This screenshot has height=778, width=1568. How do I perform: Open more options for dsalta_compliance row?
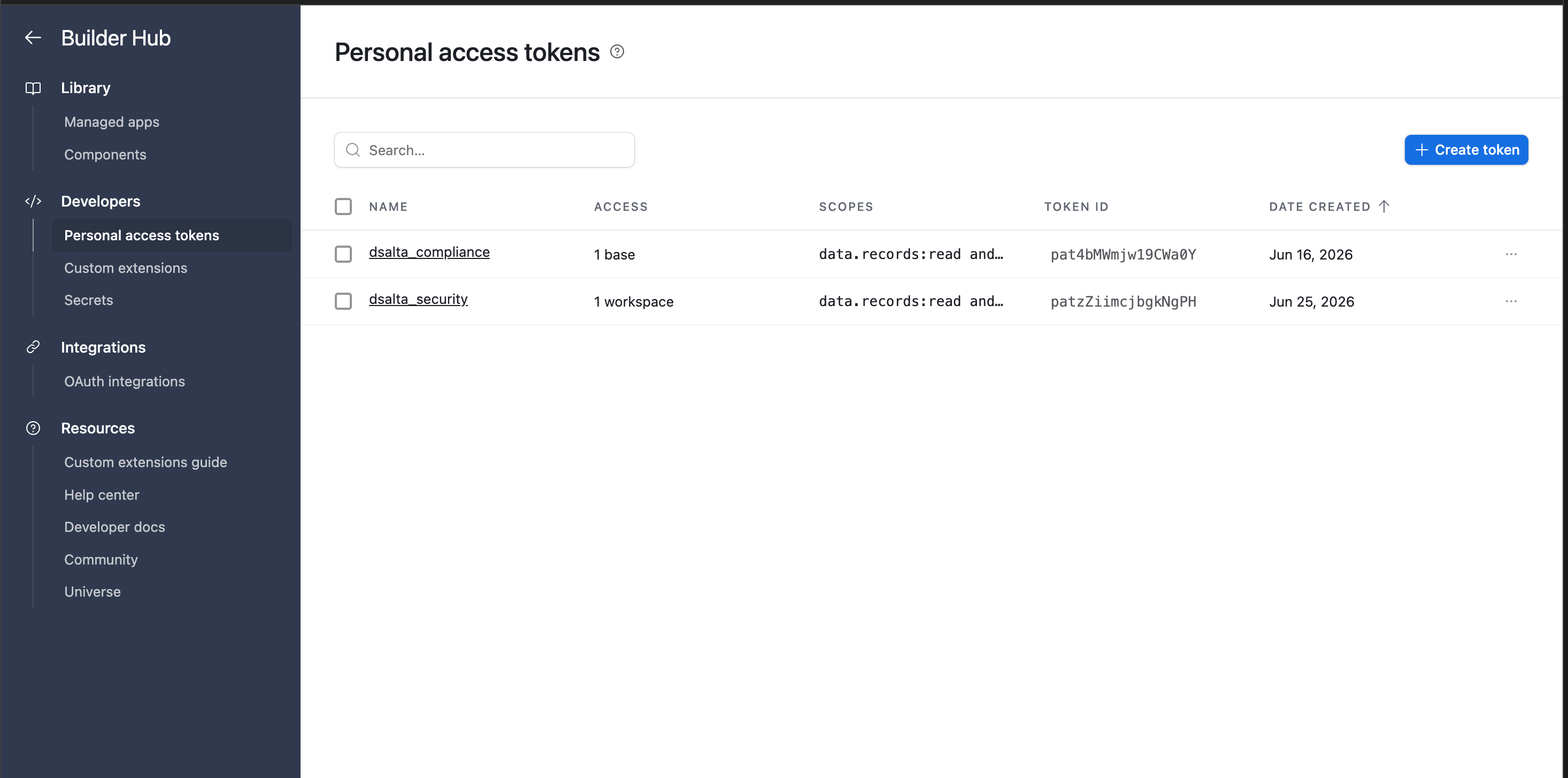[x=1511, y=254]
